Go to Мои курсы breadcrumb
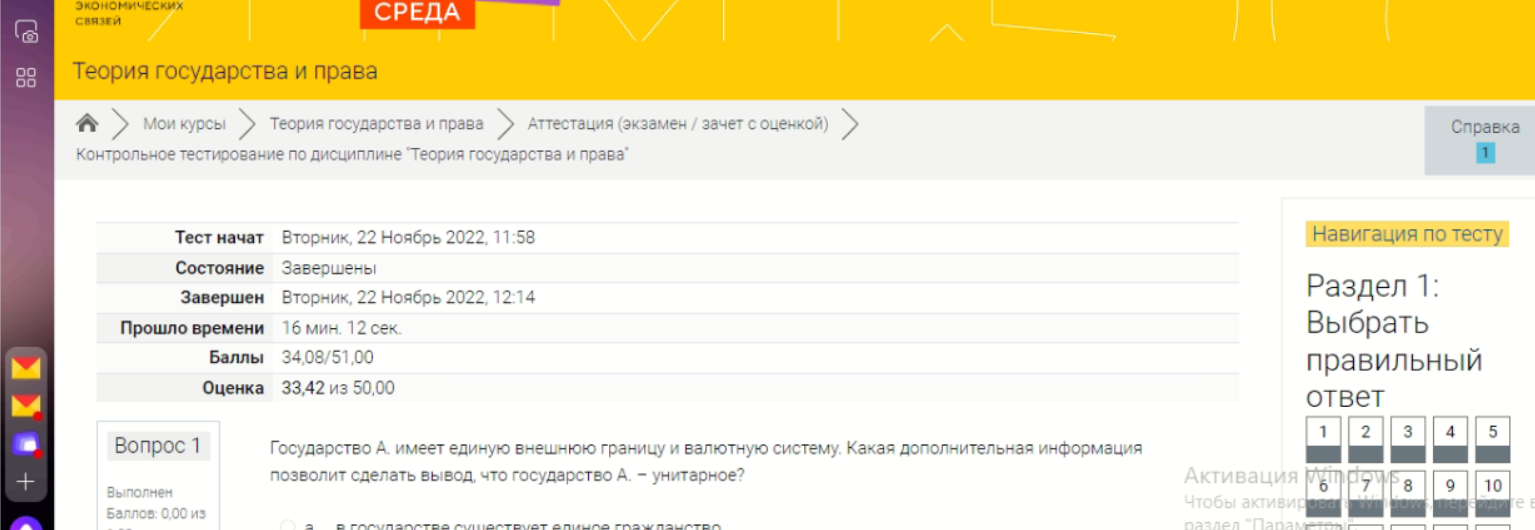Screen dimensions: 1535x530 pos(184,124)
